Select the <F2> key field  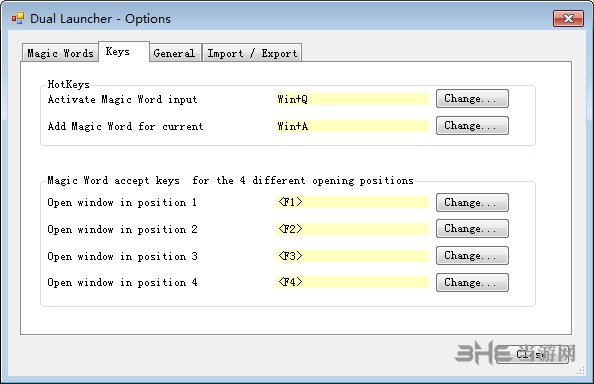pos(352,229)
